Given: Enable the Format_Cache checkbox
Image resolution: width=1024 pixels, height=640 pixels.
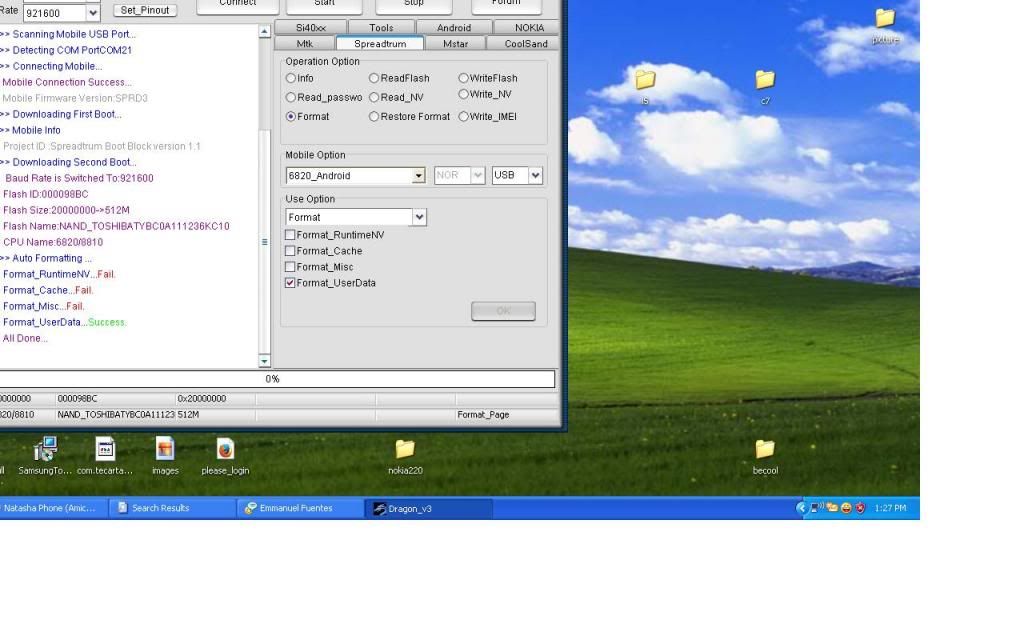Looking at the screenshot, I should [x=290, y=251].
